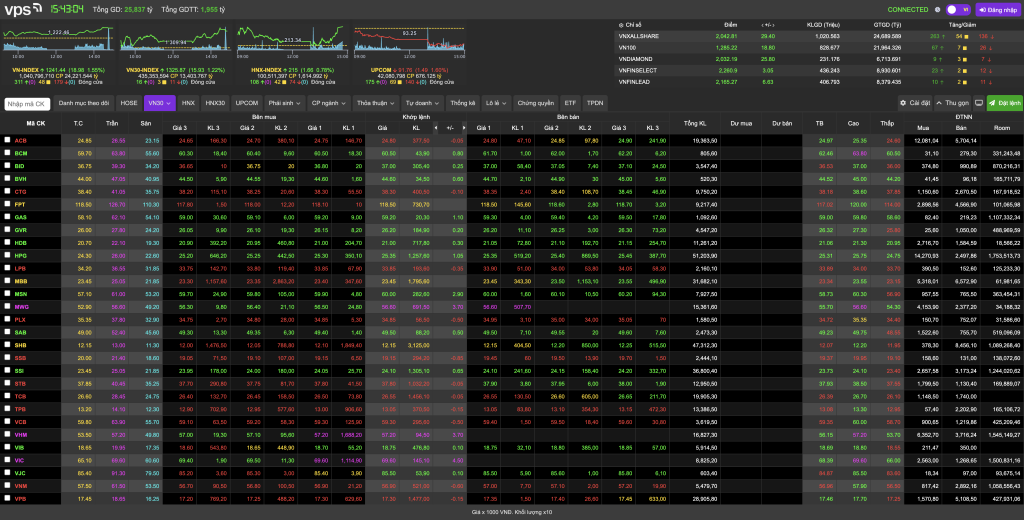
Task: Open the UPCOM tab
Action: click(246, 103)
